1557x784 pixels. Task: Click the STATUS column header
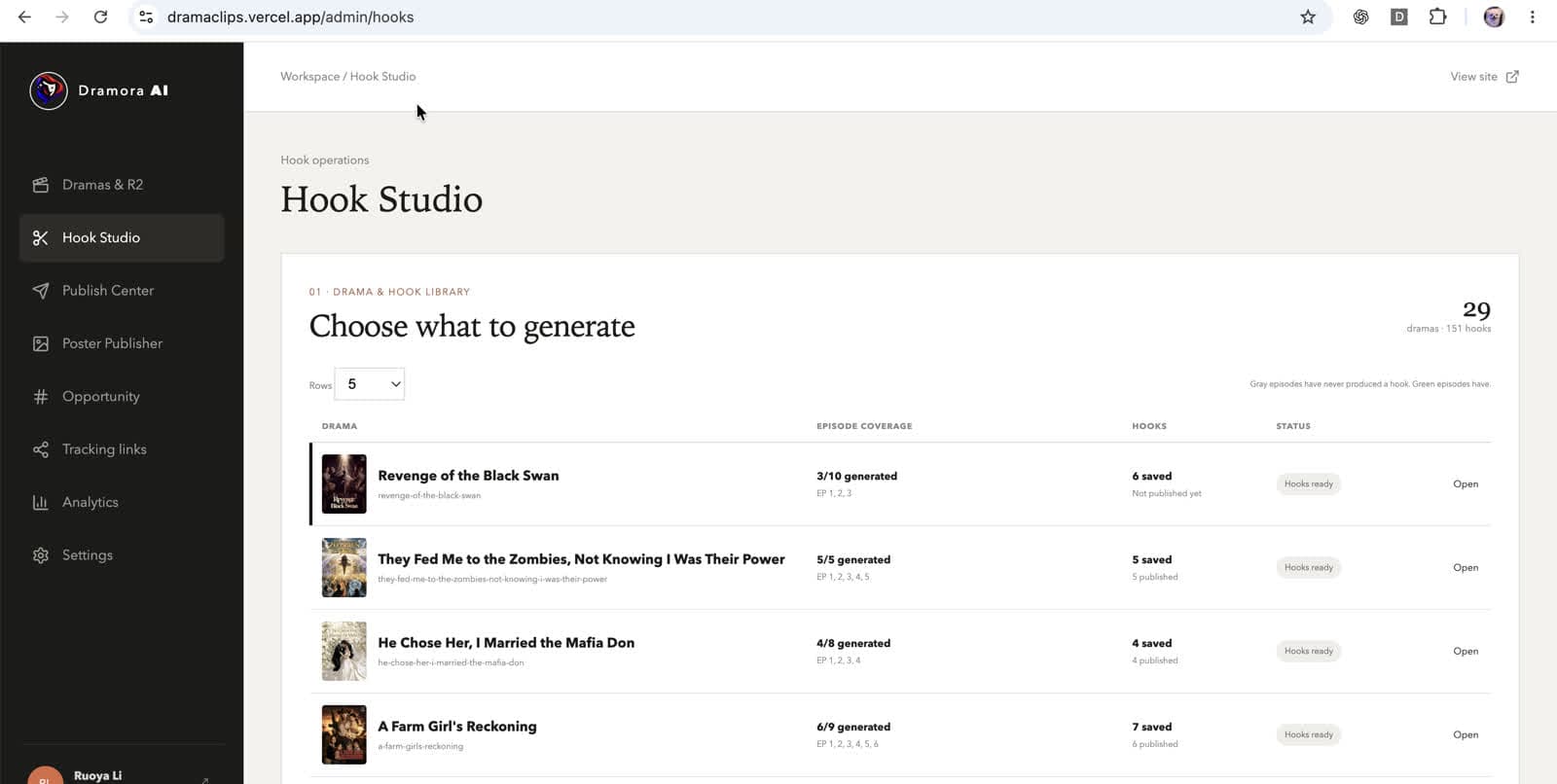[1293, 426]
